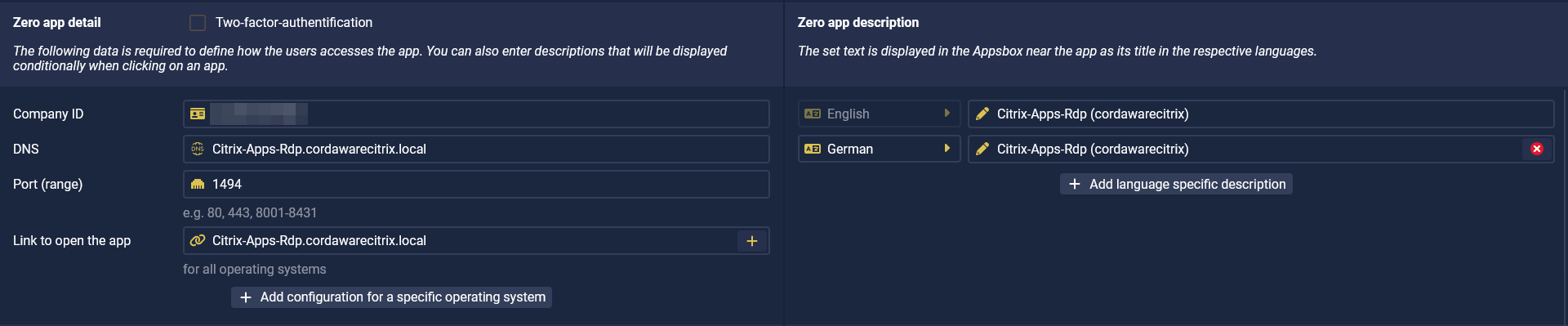1568x326 pixels.
Task: Focus the Port (range) input field
Action: click(476, 184)
